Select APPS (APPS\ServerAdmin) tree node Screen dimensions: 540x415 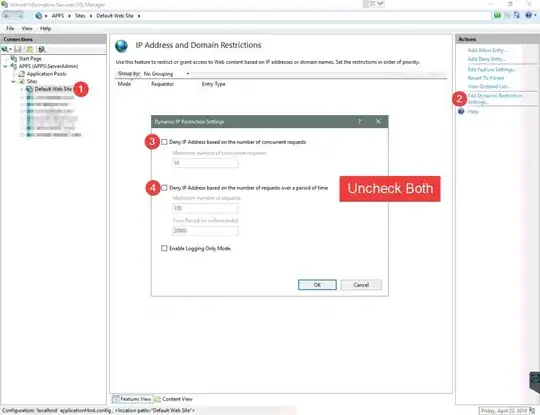tap(48, 66)
